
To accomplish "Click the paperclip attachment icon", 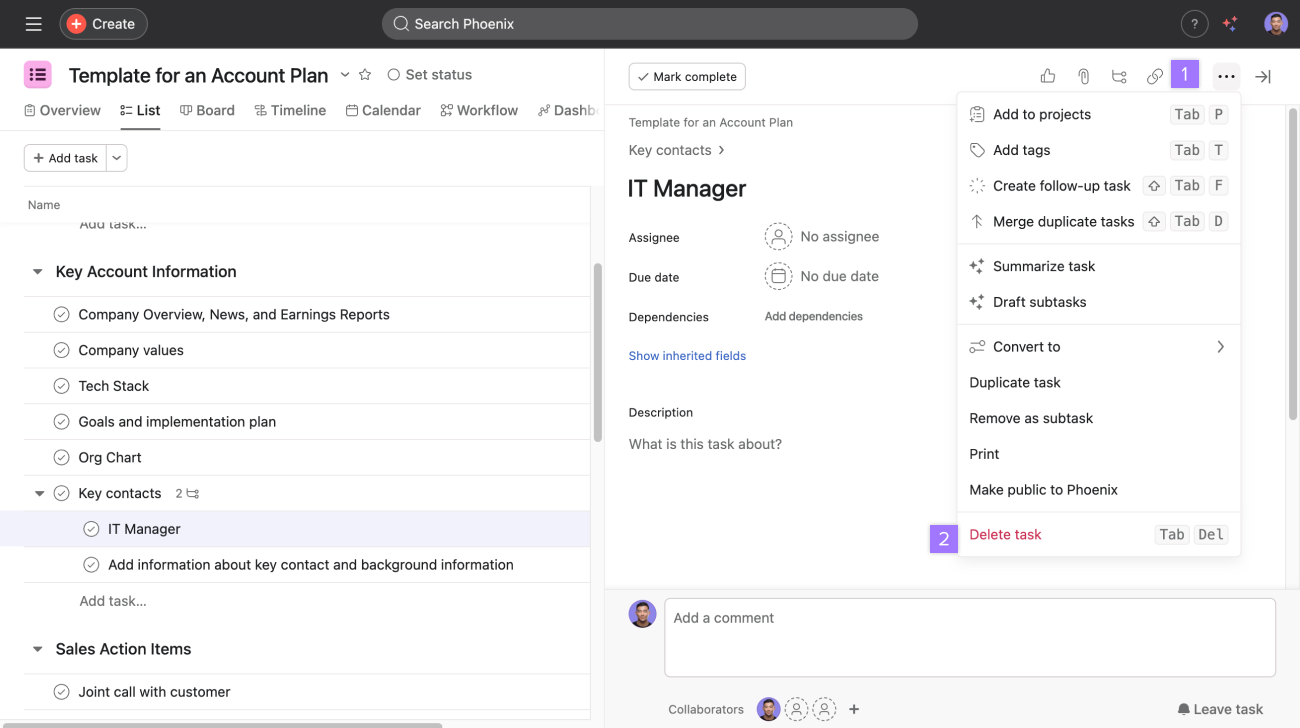I will (1083, 76).
